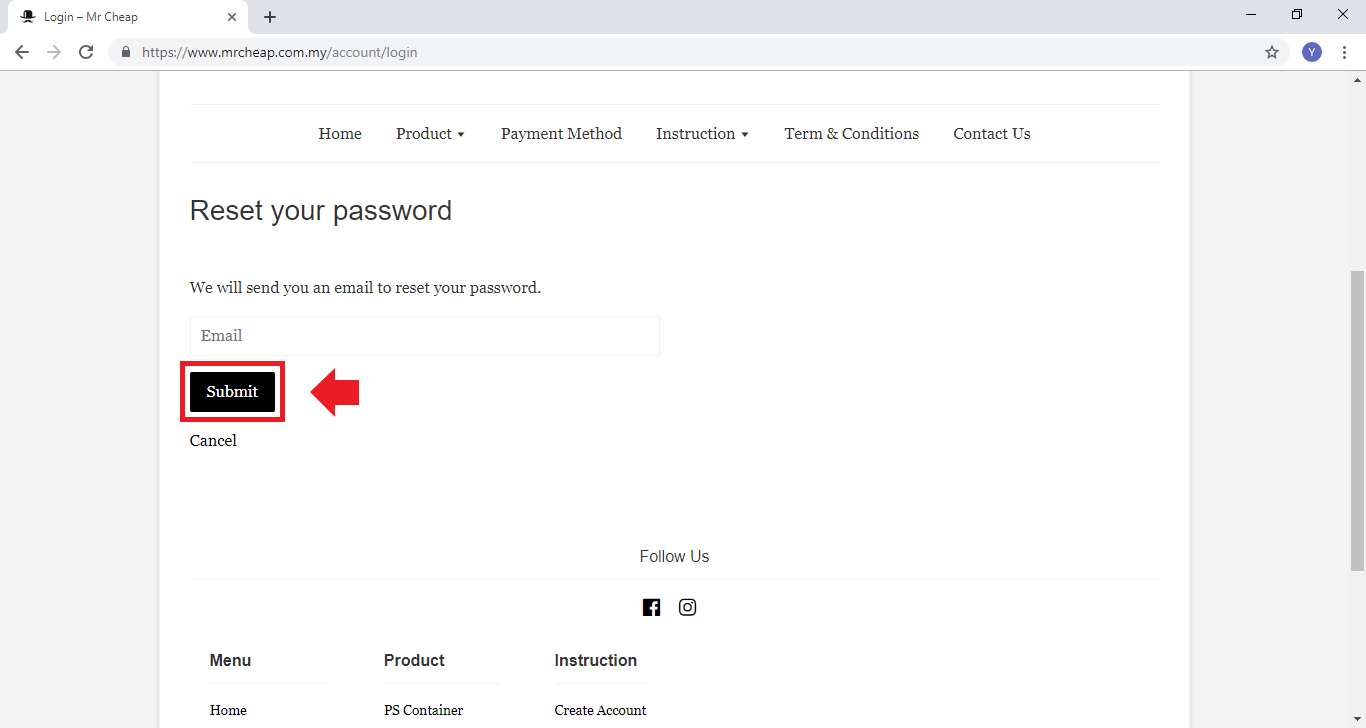Click the page vertical scrollbar thumb
Image resolution: width=1366 pixels, height=728 pixels.
(1357, 420)
